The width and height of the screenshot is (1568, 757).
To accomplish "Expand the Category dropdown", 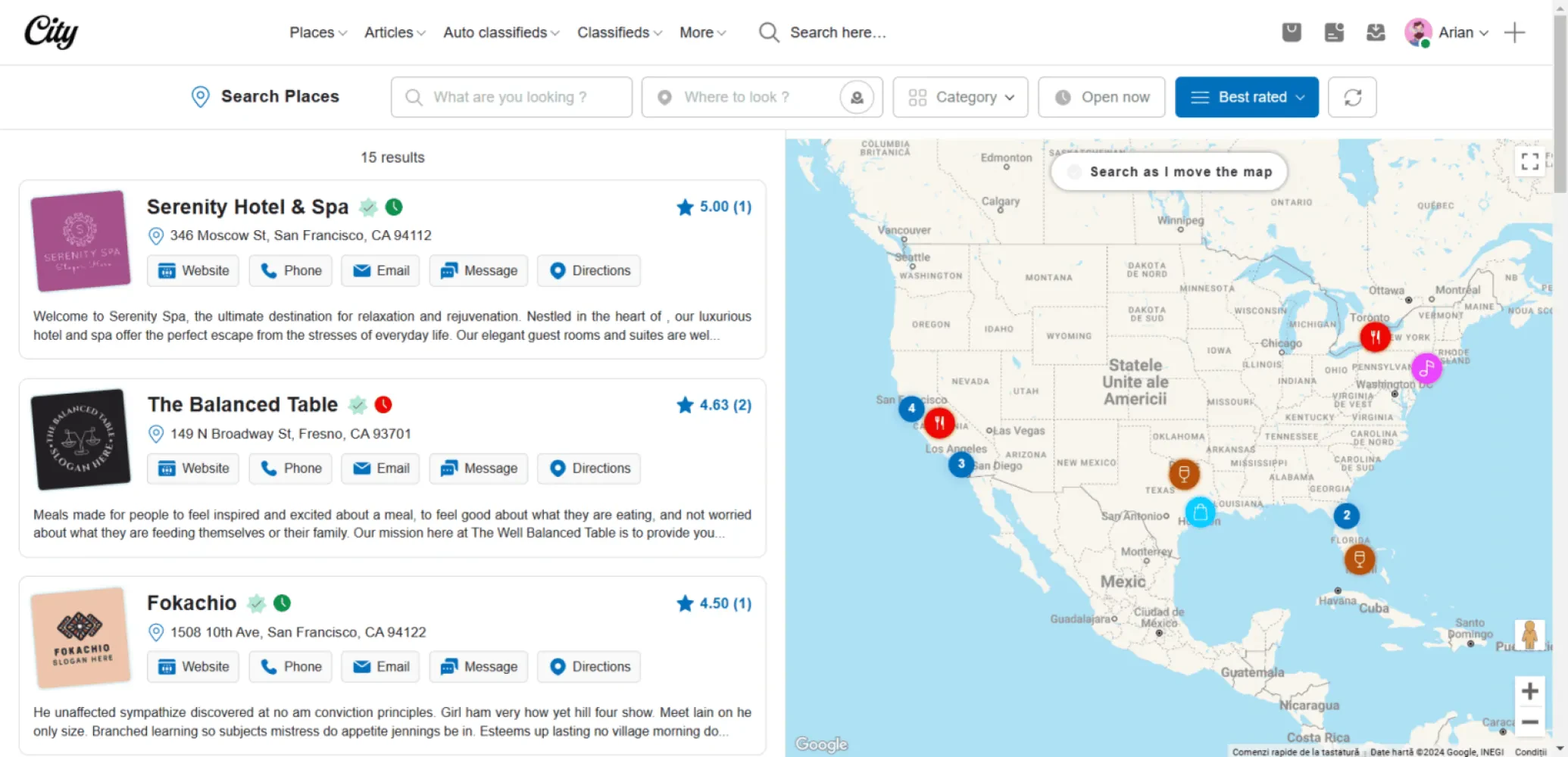I will [960, 97].
